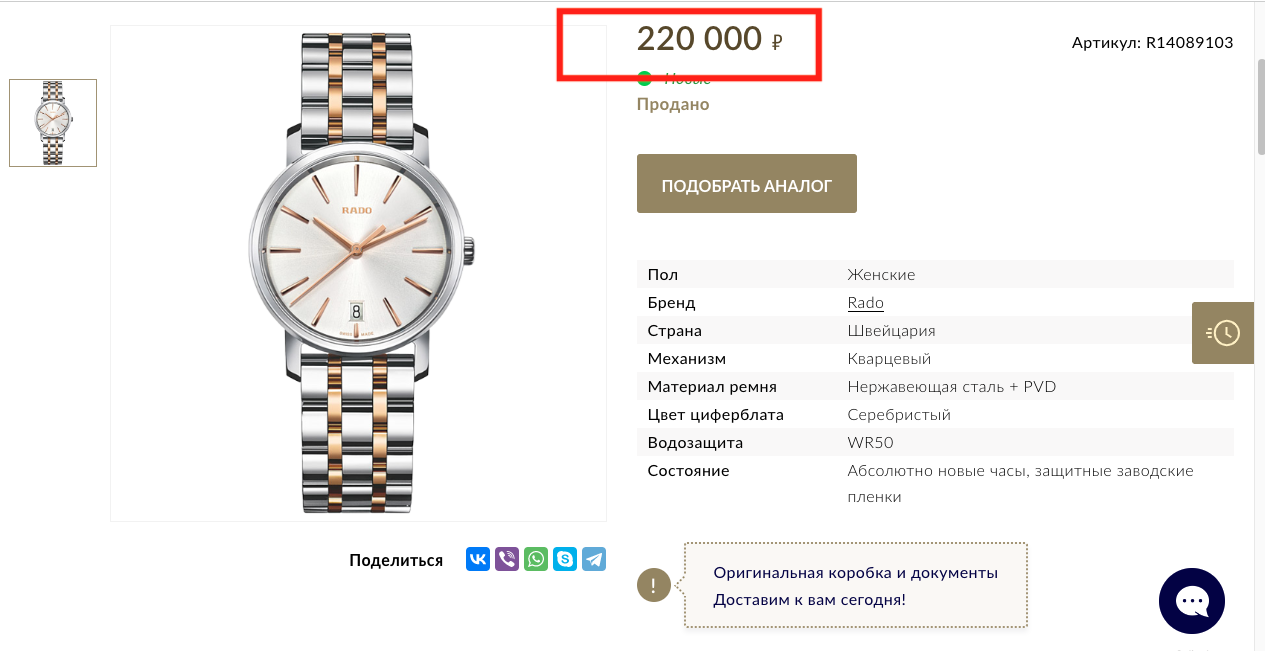
Task: Open the recently viewed clock widget
Action: click(x=1222, y=332)
